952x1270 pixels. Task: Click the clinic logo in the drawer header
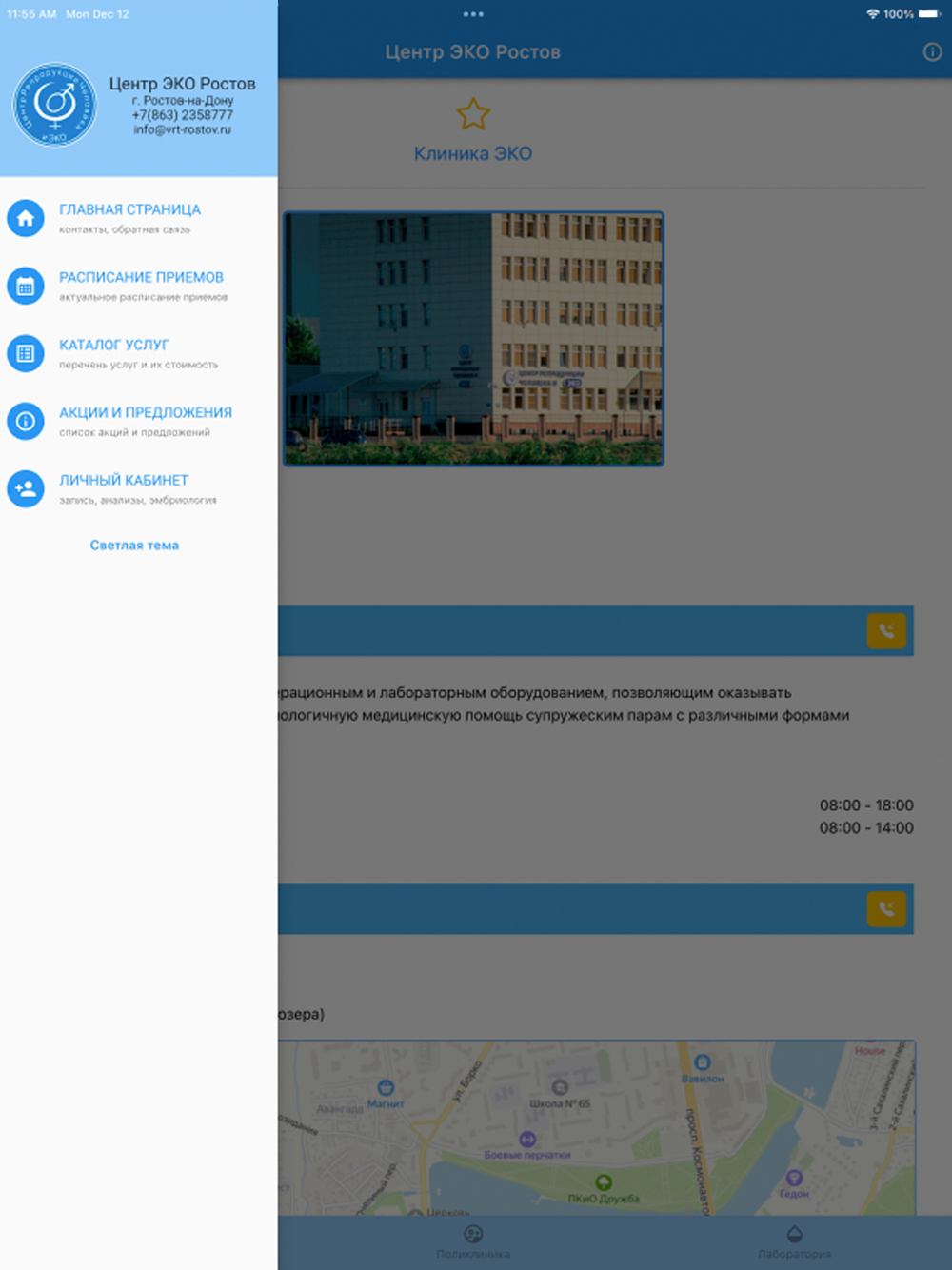(x=54, y=105)
